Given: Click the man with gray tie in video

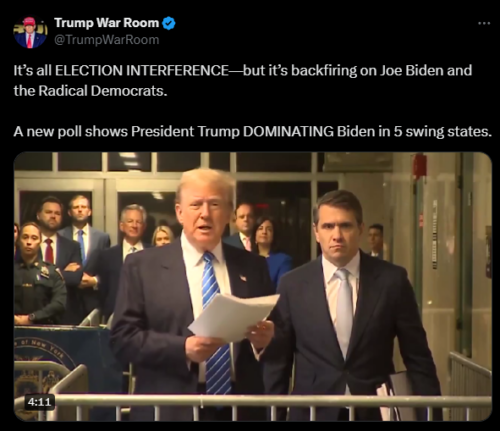Looking at the screenshot, I should coord(350,300).
